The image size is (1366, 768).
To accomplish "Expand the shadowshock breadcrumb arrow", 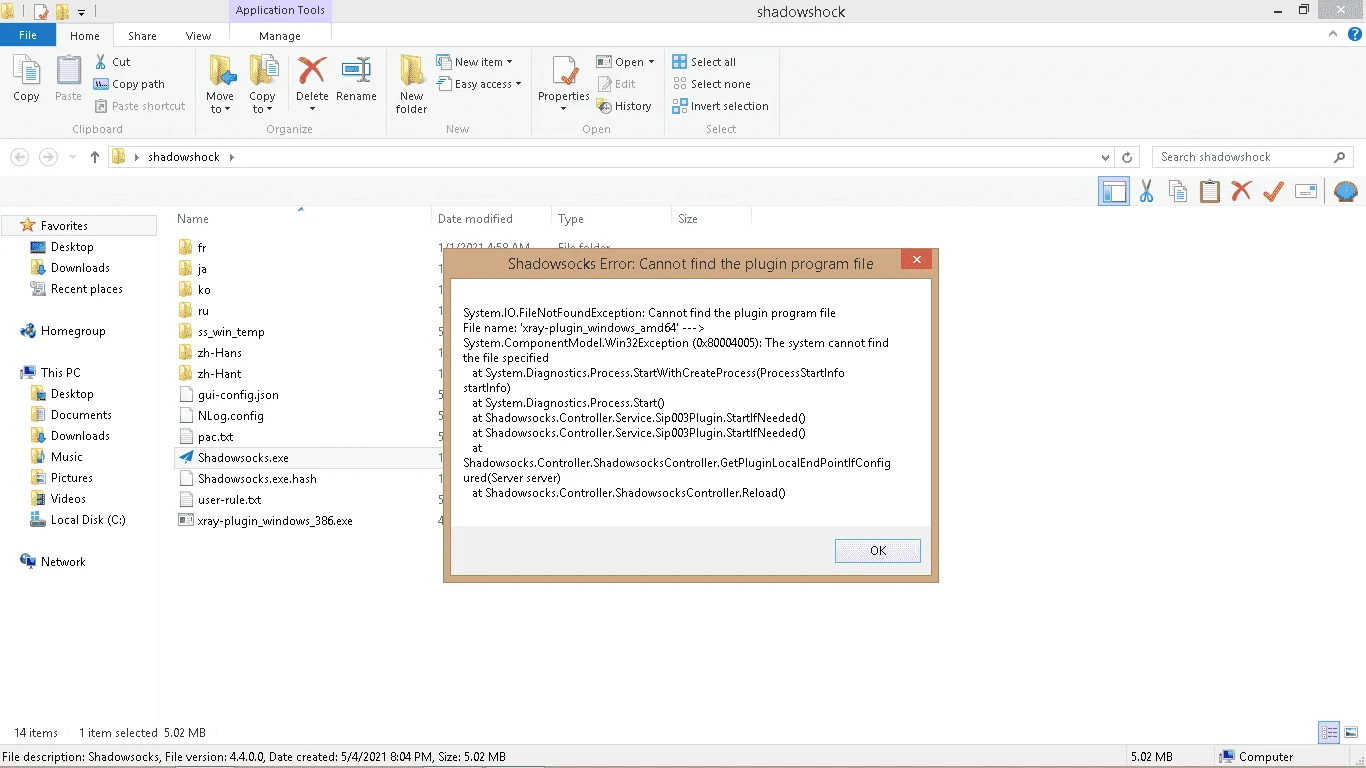I will point(231,157).
